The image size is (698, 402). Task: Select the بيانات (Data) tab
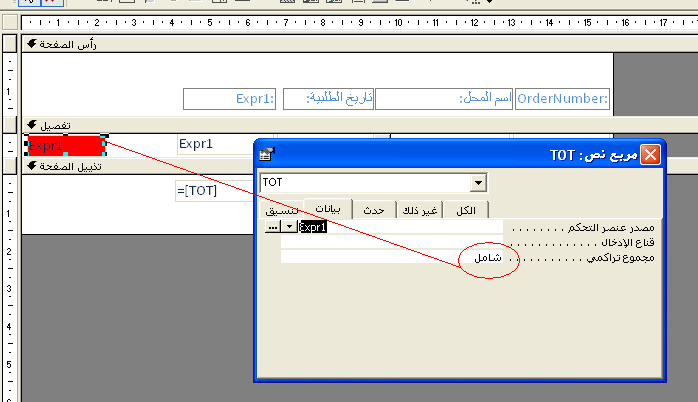(328, 209)
